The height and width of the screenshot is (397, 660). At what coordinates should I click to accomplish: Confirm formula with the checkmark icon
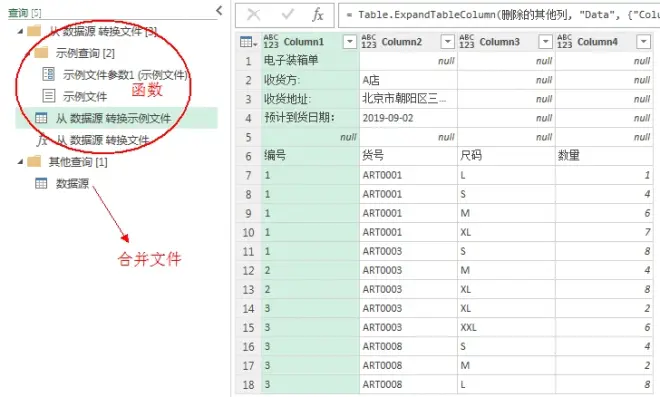tap(288, 15)
